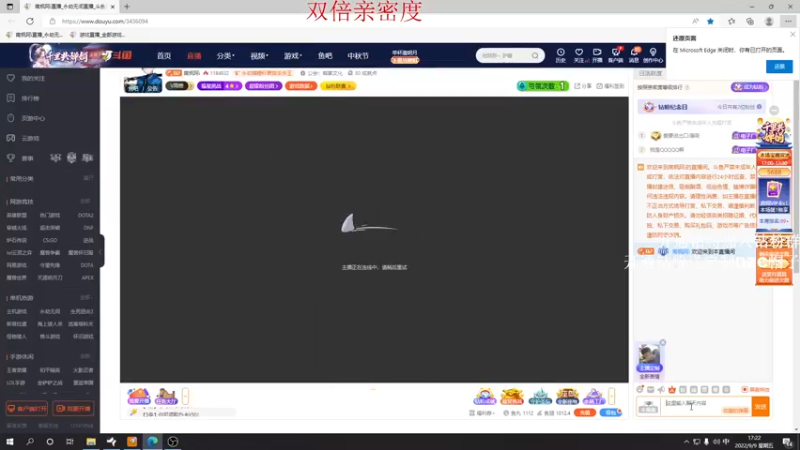Click the Douyu search input box
Viewport: 800px width, 450px height.
click(x=504, y=56)
